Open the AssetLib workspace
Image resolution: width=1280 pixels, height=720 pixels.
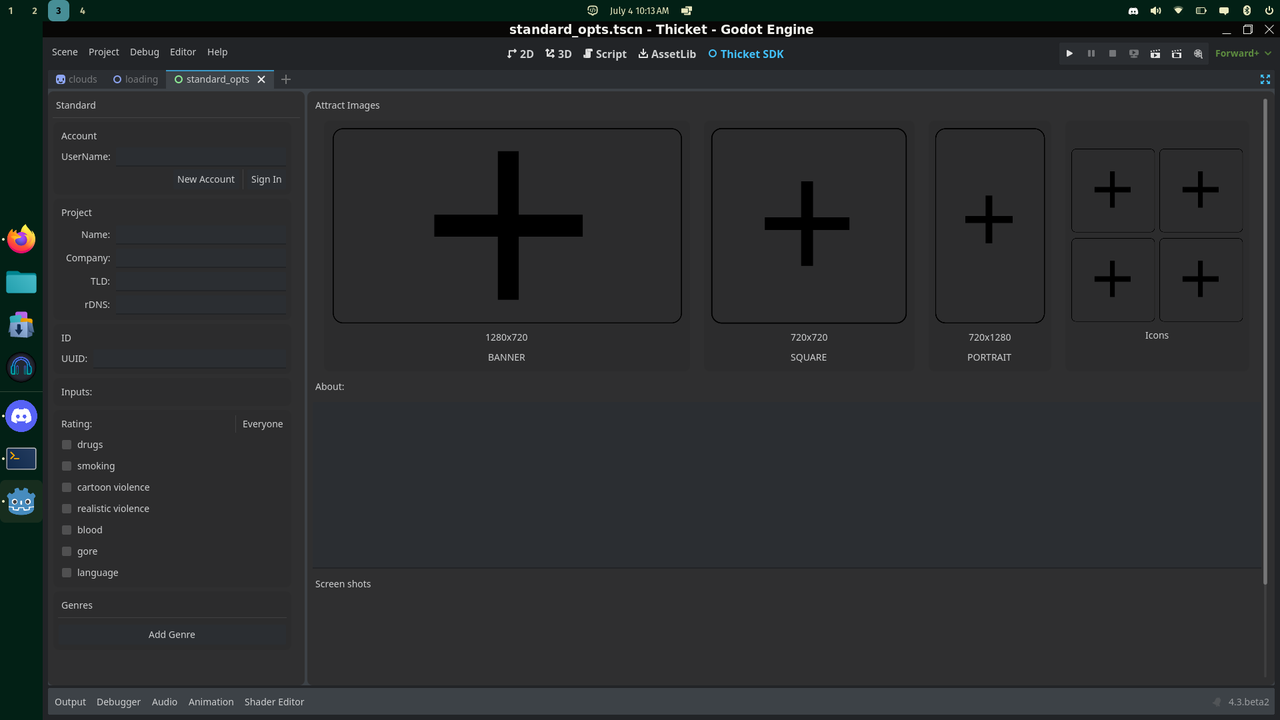(x=667, y=54)
